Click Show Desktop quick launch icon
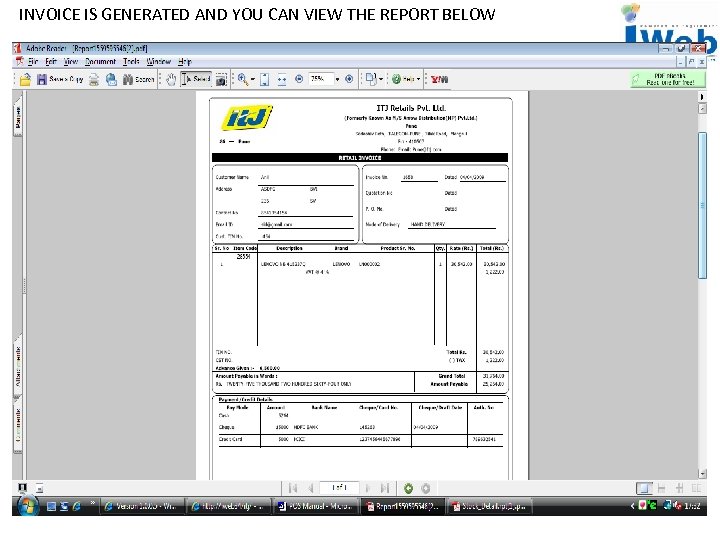This screenshot has width=720, height=540. (x=51, y=506)
